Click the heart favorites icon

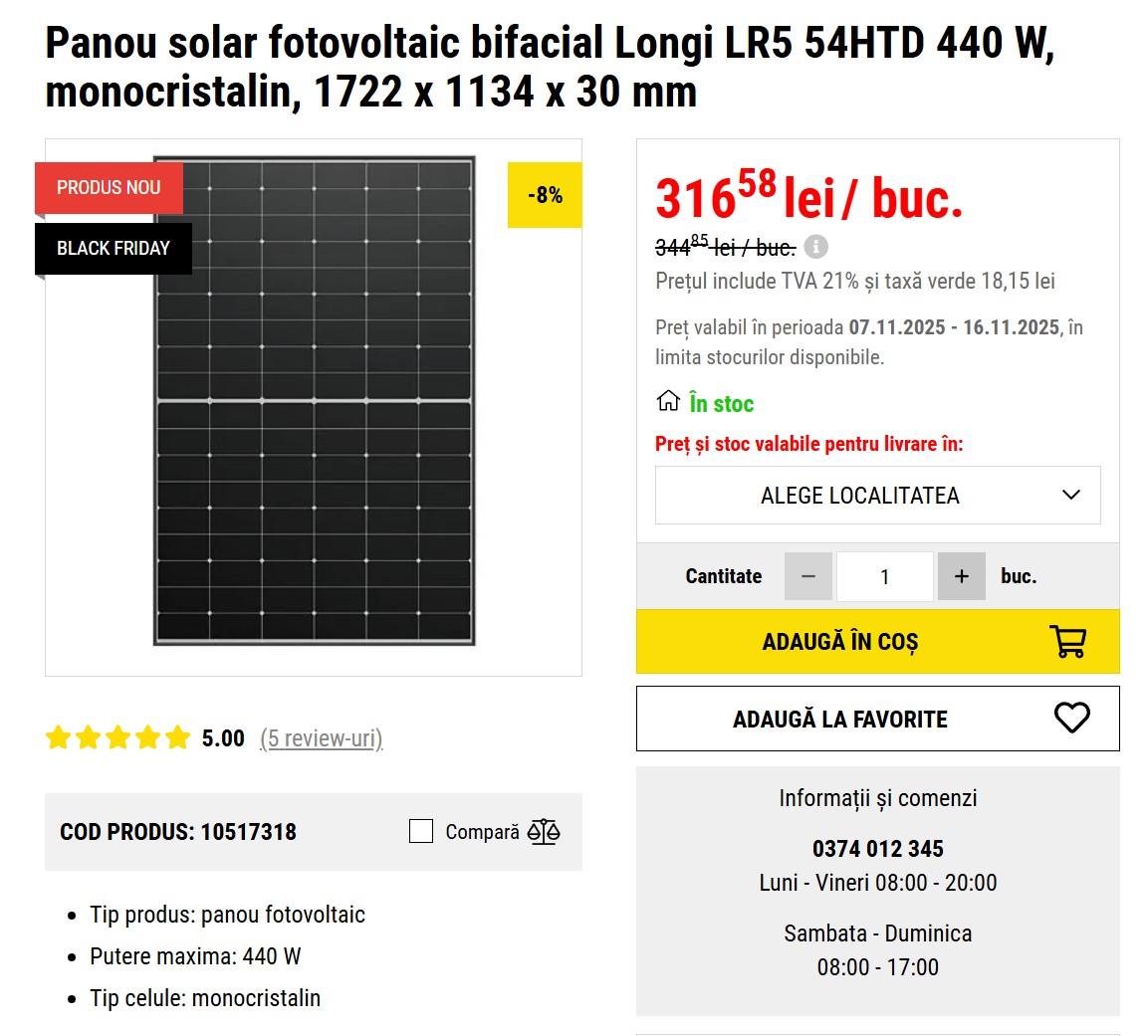(1071, 718)
